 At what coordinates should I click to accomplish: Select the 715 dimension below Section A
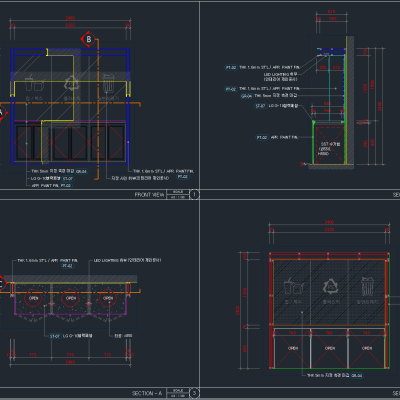[70, 355]
